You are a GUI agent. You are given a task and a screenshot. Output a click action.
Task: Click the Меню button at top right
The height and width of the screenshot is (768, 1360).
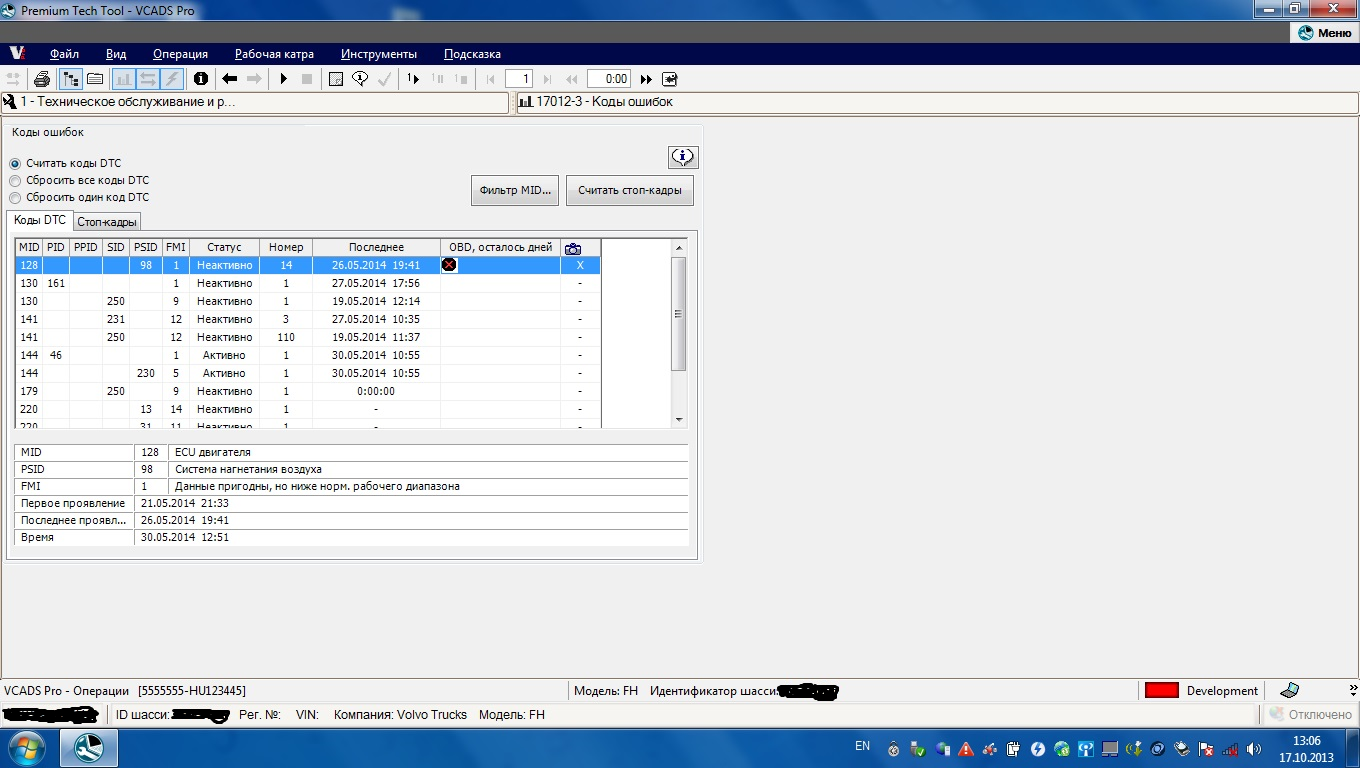coord(1324,33)
